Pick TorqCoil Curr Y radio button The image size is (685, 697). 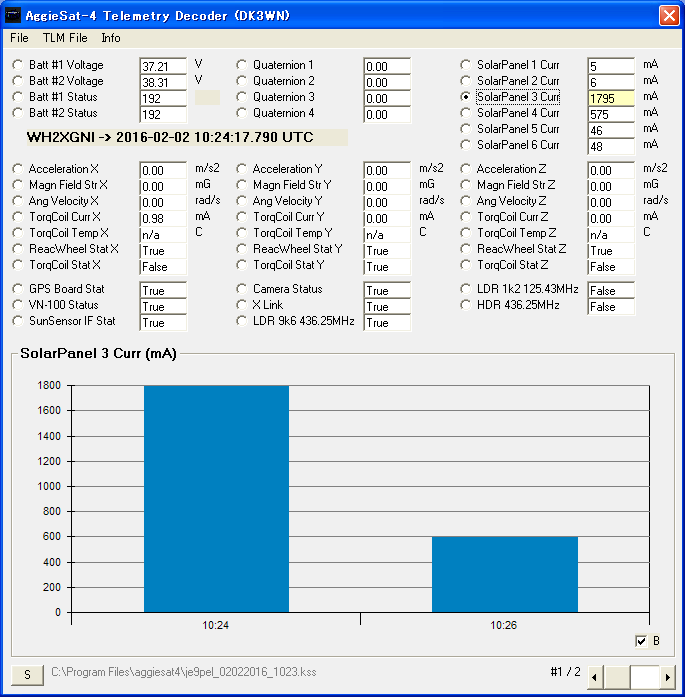pyautogui.click(x=242, y=217)
